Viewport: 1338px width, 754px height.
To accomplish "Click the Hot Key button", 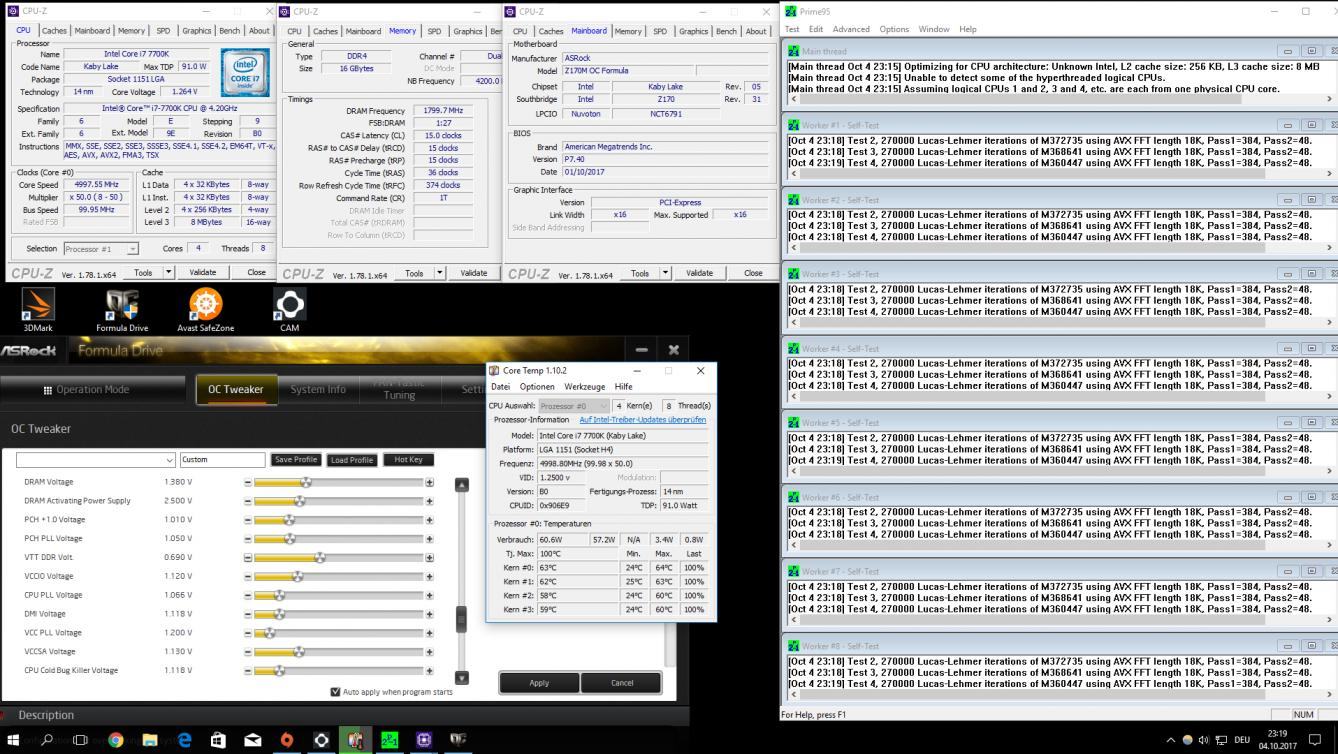I will point(408,460).
